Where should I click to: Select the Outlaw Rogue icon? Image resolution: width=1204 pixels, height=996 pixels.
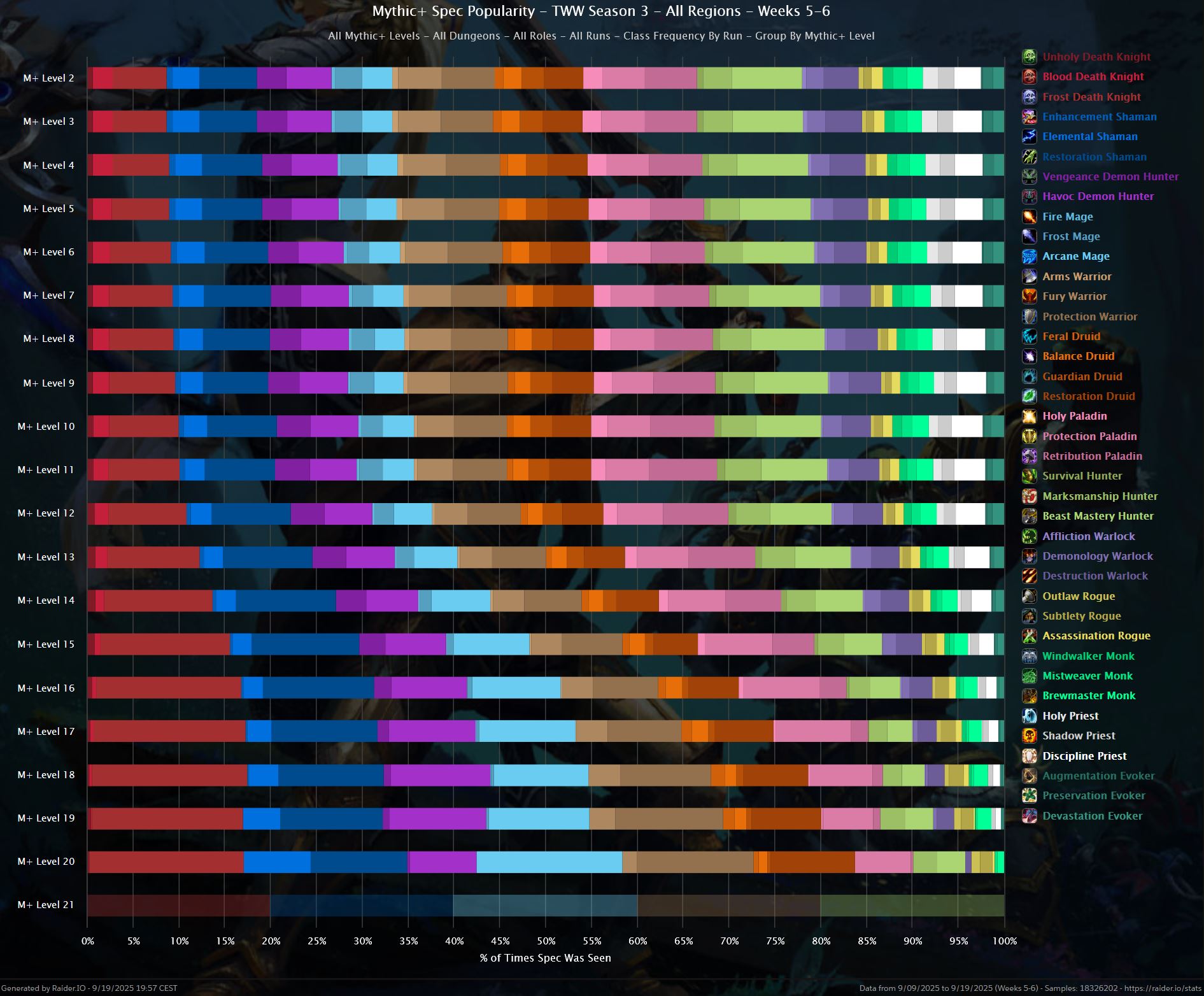pos(1029,596)
